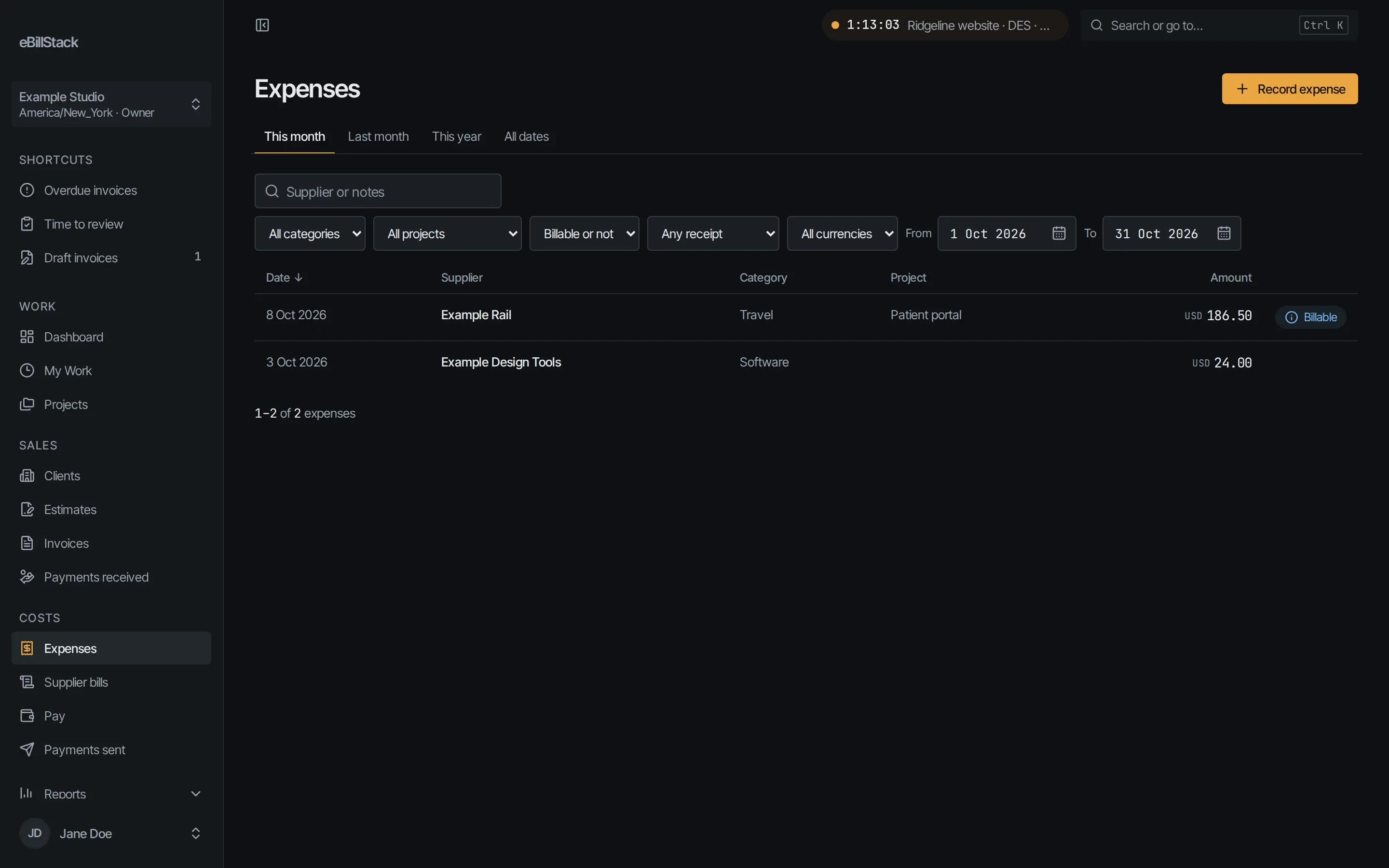Screen dimensions: 1389x868
Task: Open Time to review shortcut
Action: click(111, 224)
